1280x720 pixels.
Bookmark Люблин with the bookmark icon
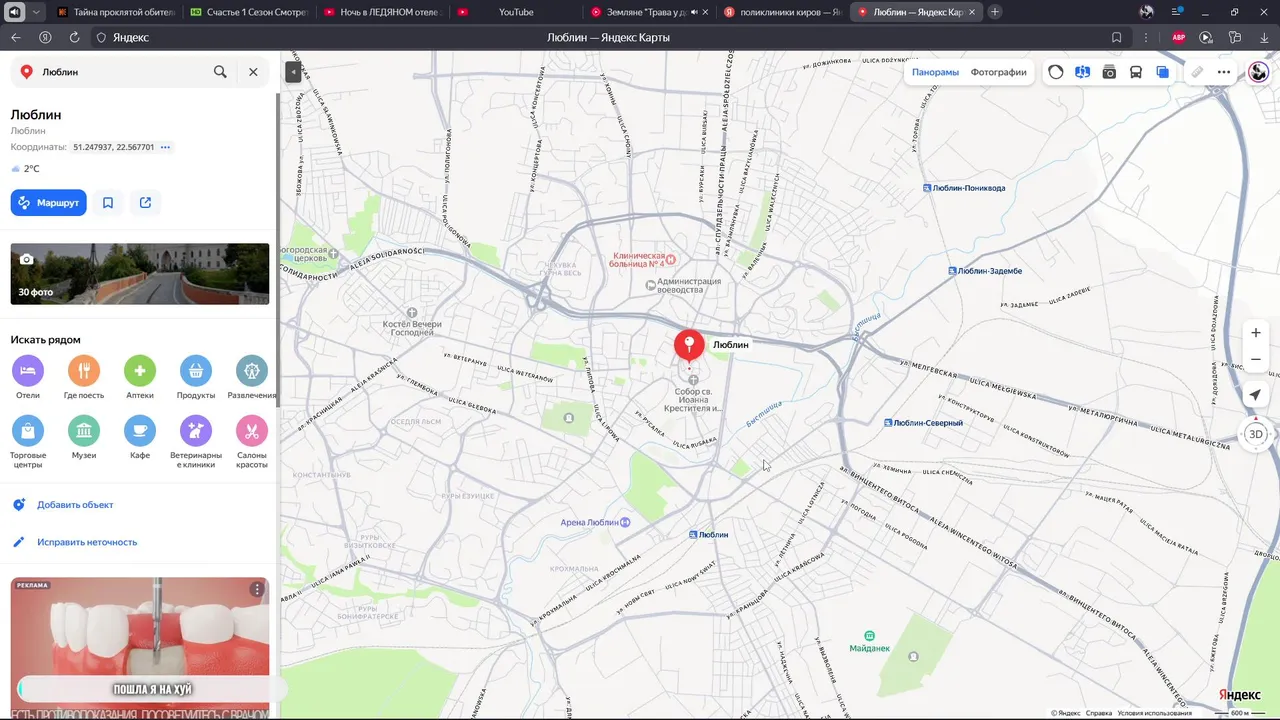(108, 203)
